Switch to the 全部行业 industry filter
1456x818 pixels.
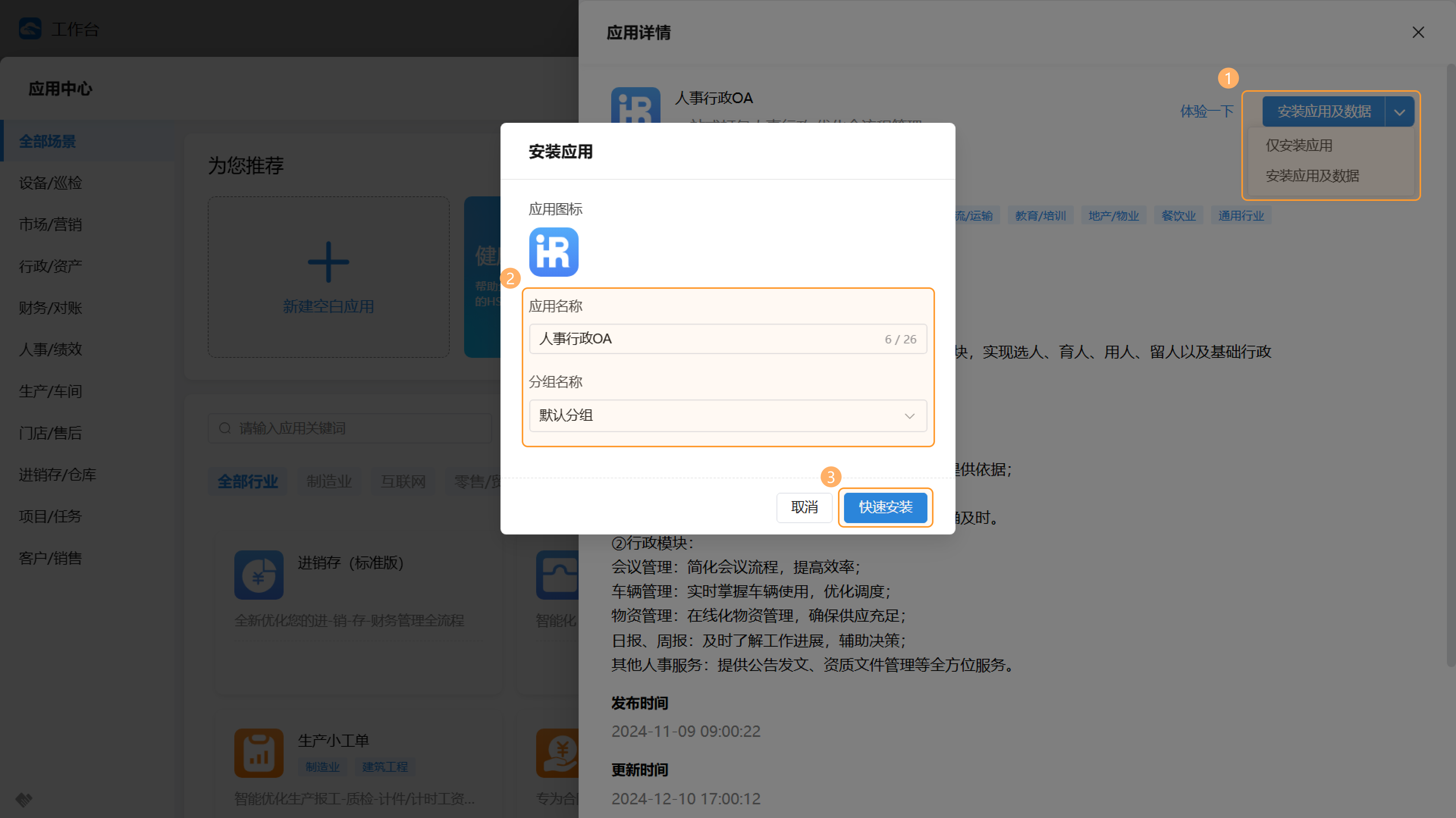pos(248,481)
